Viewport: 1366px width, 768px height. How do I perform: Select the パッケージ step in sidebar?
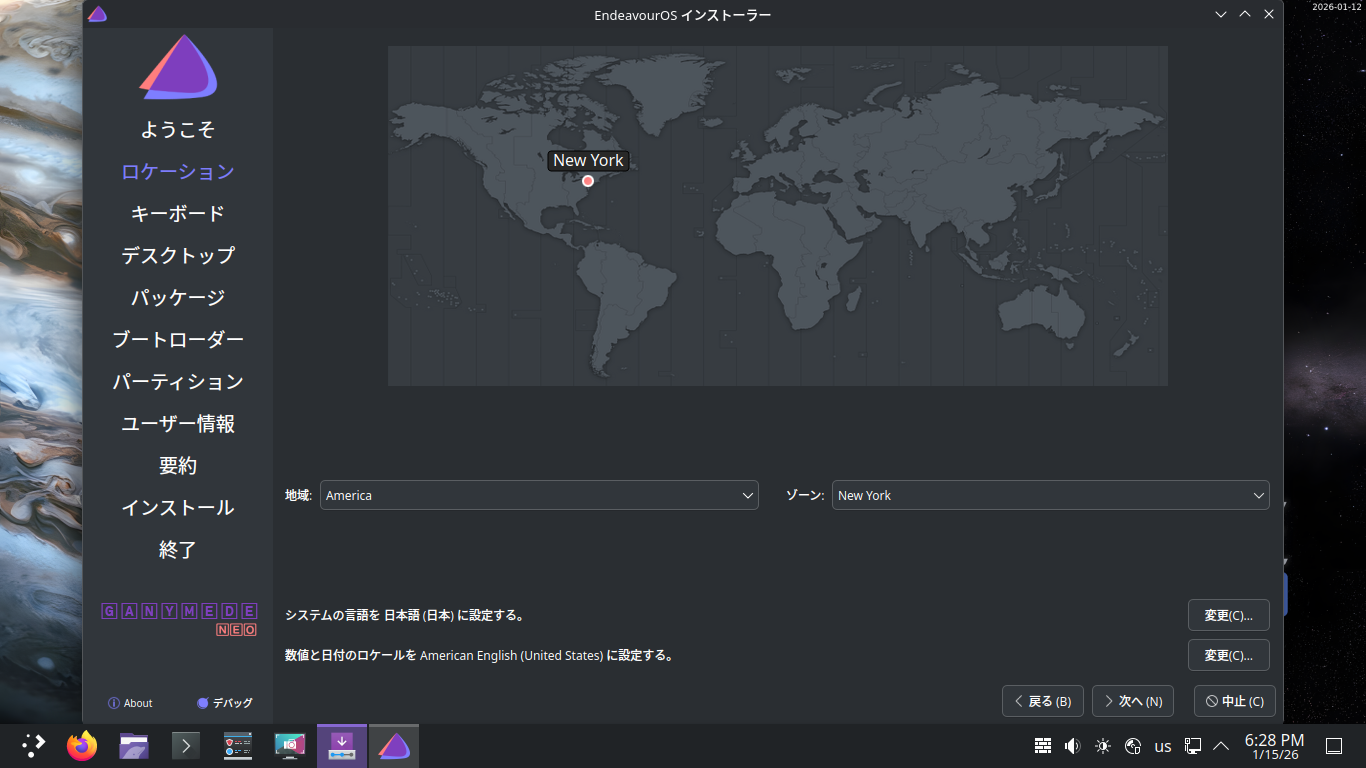[x=178, y=298]
